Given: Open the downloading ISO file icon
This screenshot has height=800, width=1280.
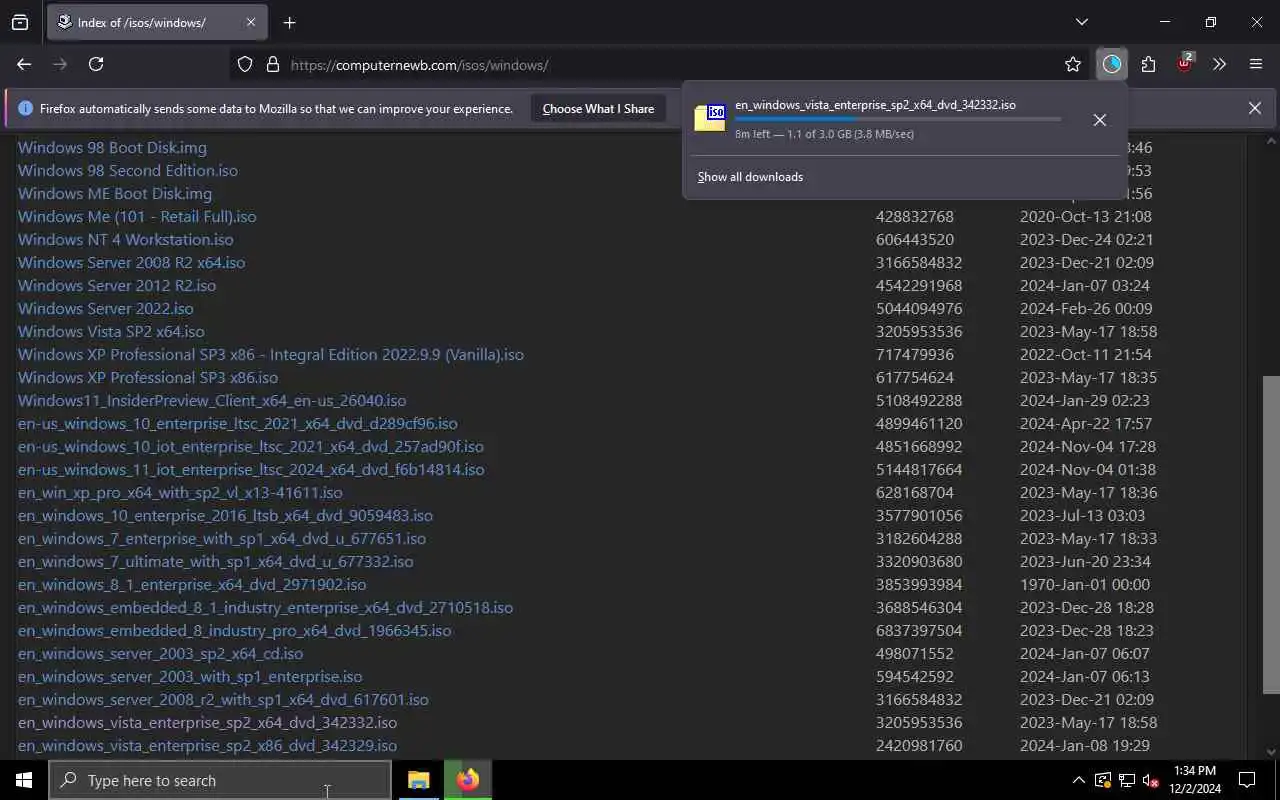Looking at the screenshot, I should coord(710,117).
